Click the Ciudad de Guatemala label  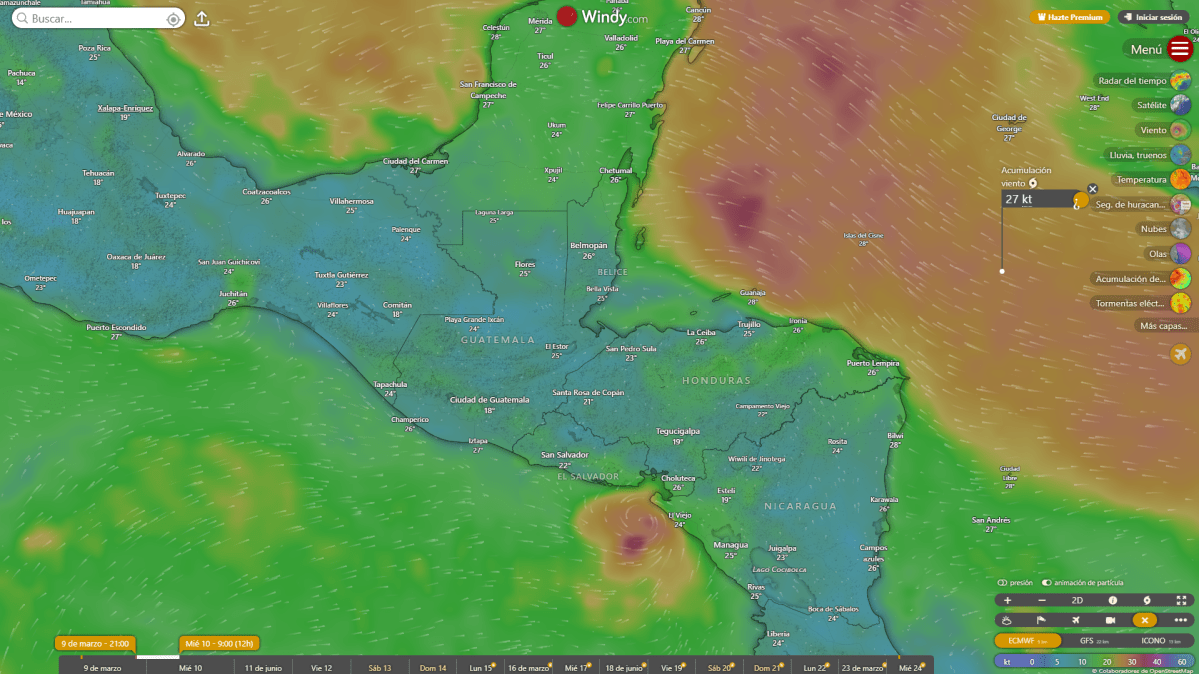pos(489,399)
